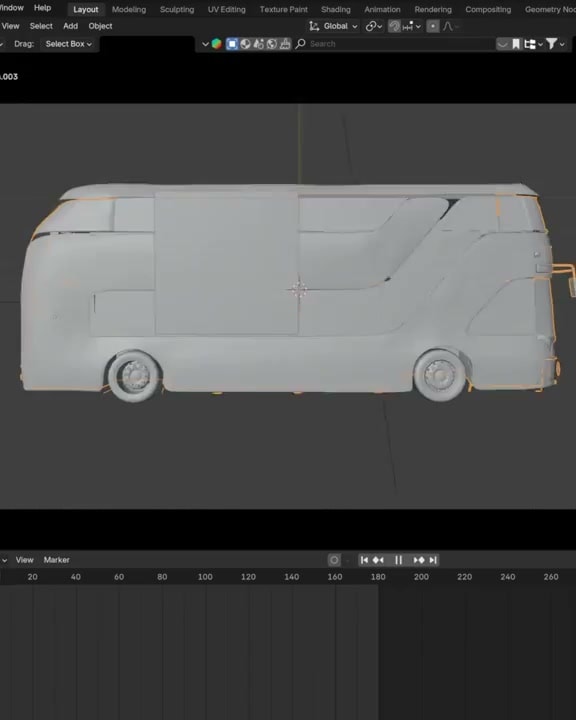This screenshot has width=576, height=720.
Task: Click frame 60 on timeline ruler
Action: pos(119,577)
